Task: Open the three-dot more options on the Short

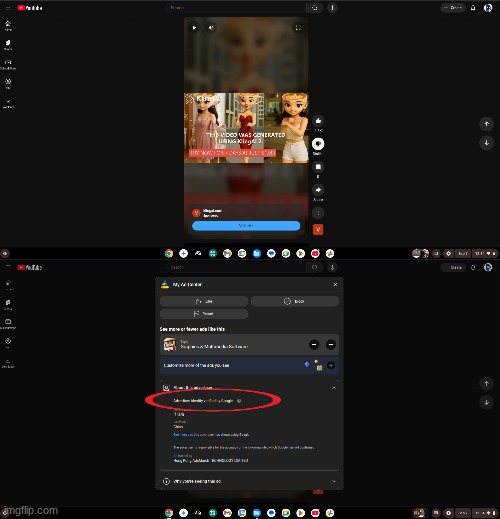Action: [x=318, y=213]
